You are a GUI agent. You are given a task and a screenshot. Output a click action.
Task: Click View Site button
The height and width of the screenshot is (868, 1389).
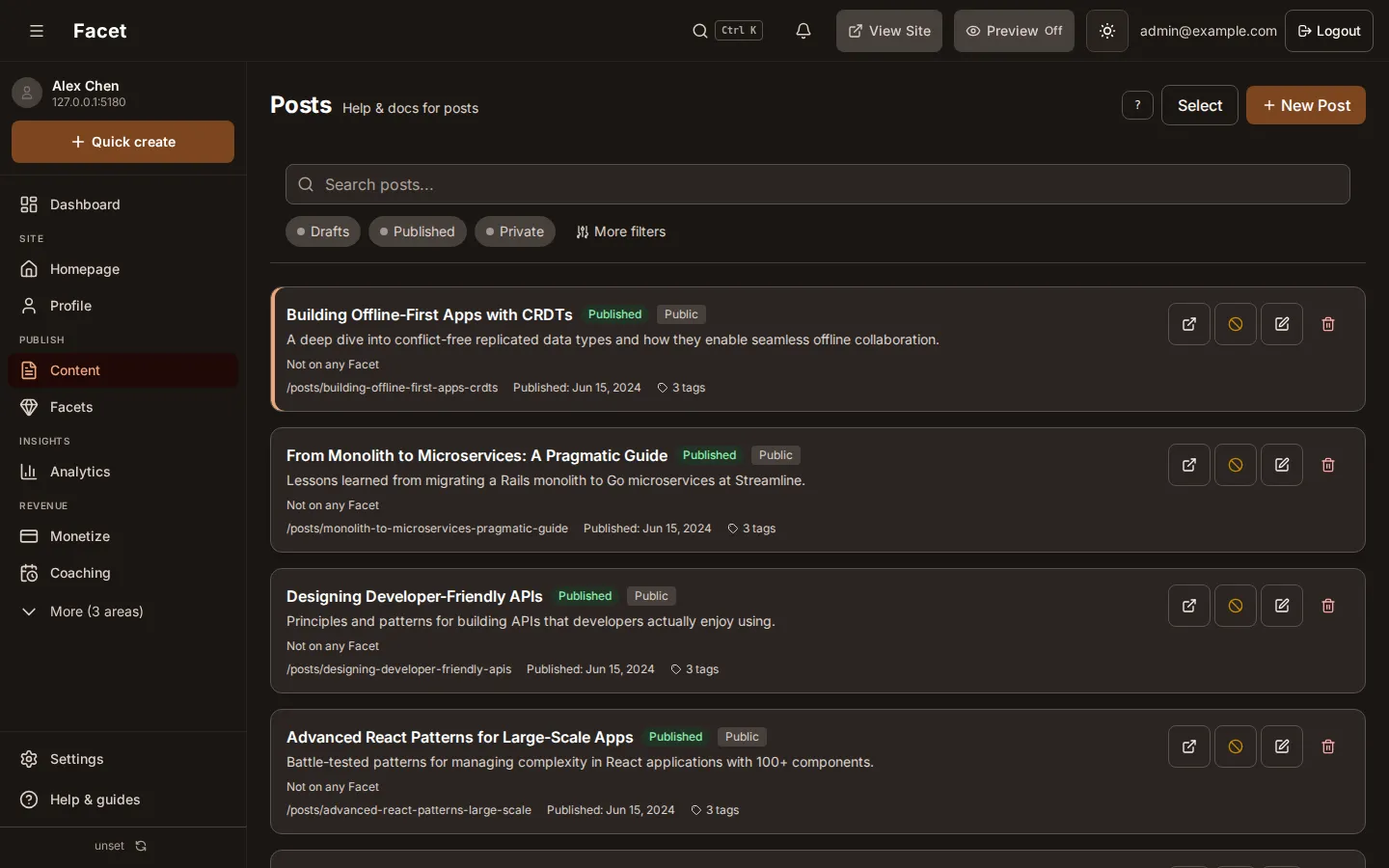point(889,31)
